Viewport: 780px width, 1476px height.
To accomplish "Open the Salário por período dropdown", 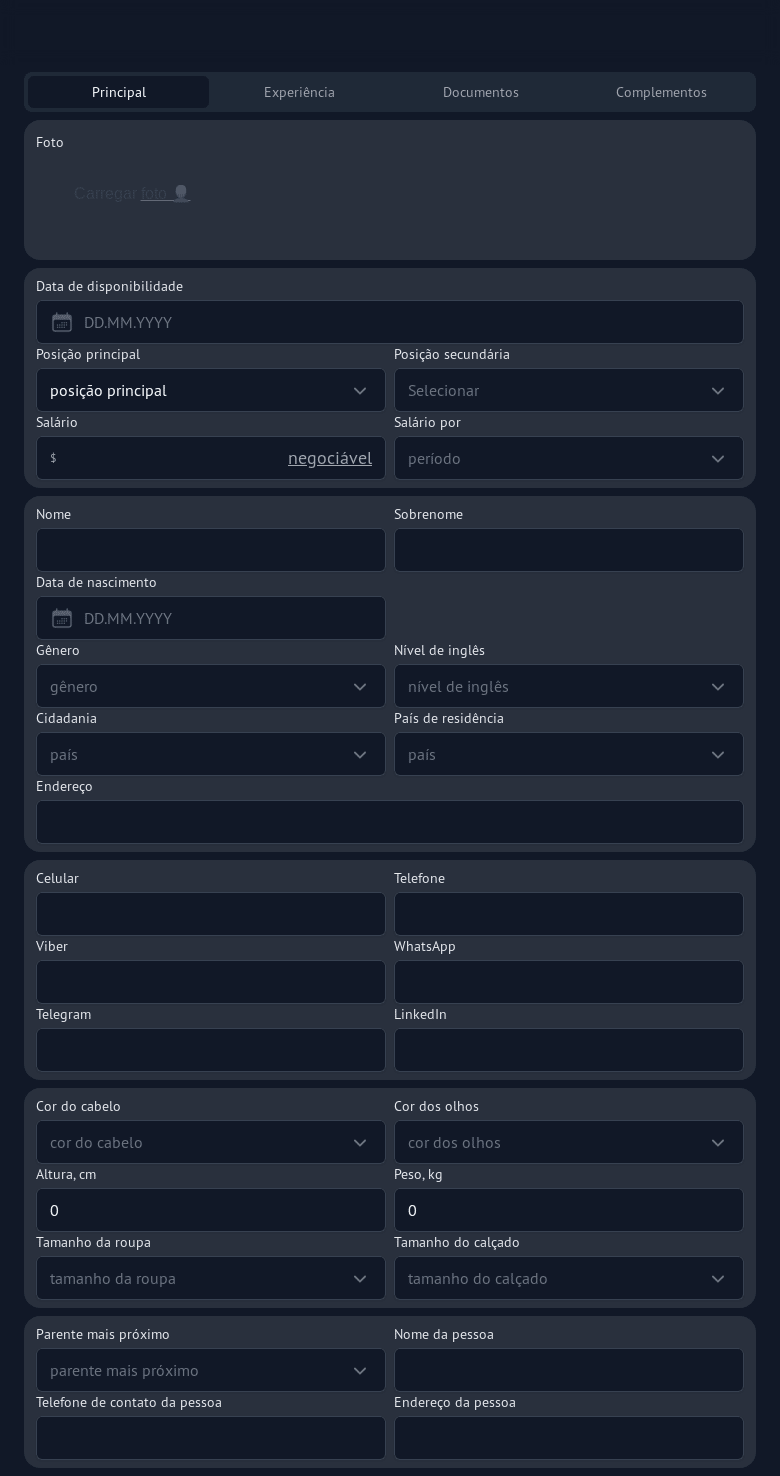I will (568, 458).
